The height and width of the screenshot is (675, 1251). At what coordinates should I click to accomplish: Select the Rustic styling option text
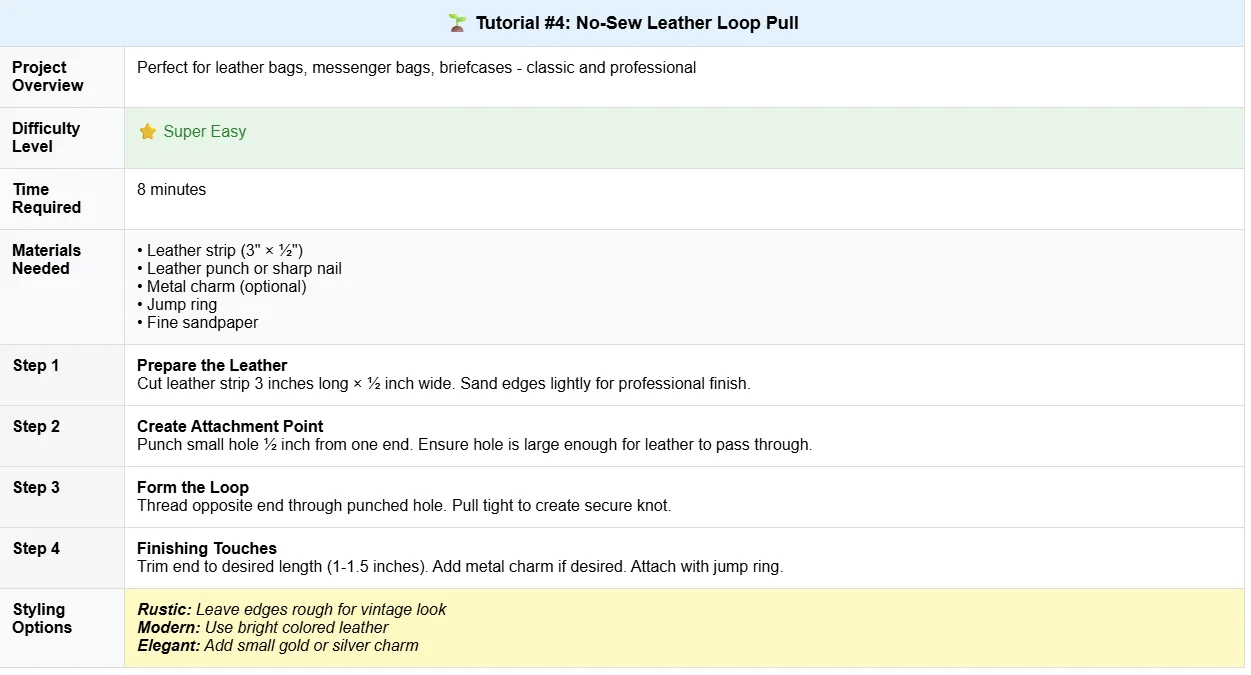tap(292, 610)
